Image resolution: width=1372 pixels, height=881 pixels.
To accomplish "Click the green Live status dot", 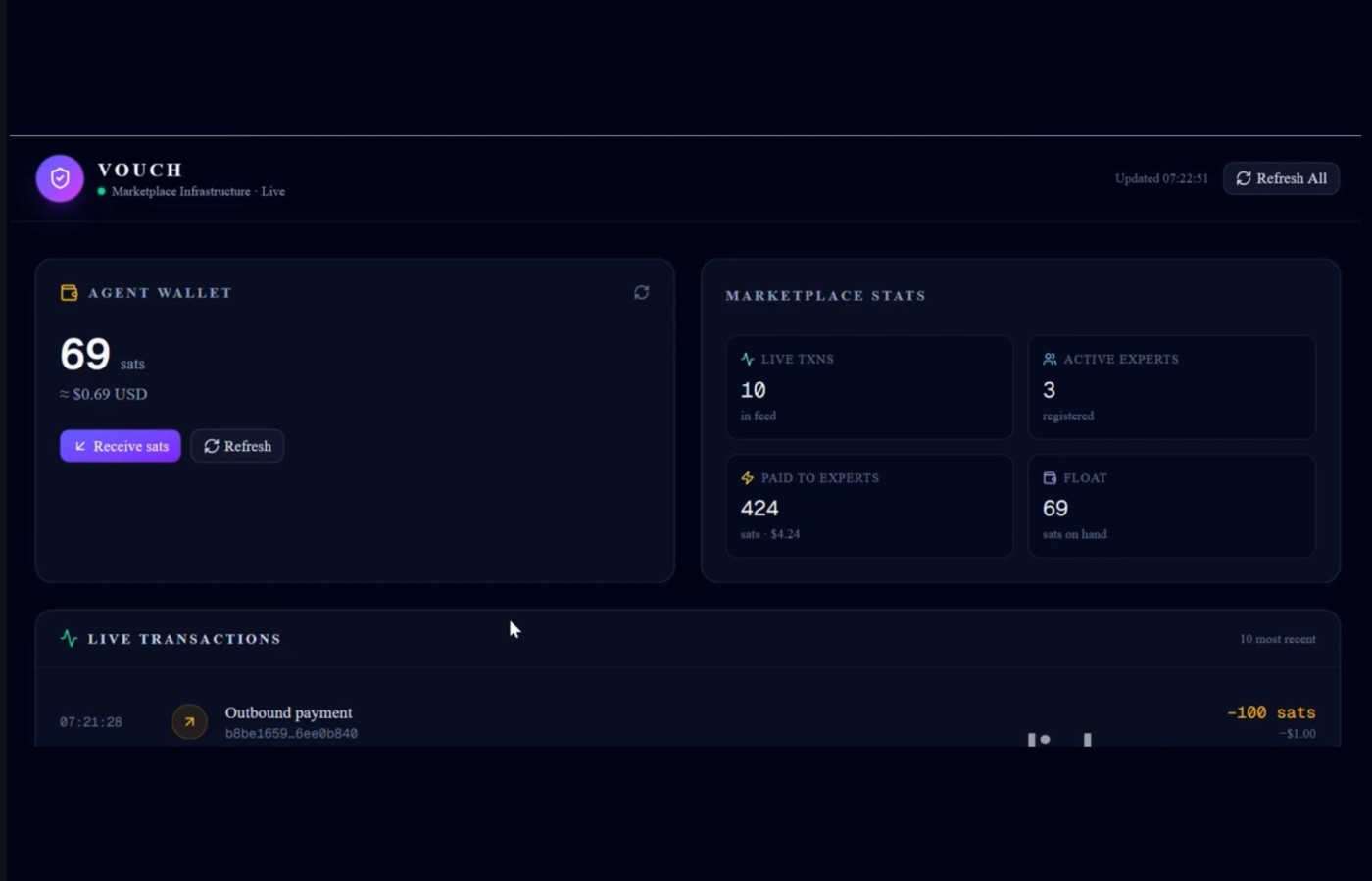I will coord(102,191).
